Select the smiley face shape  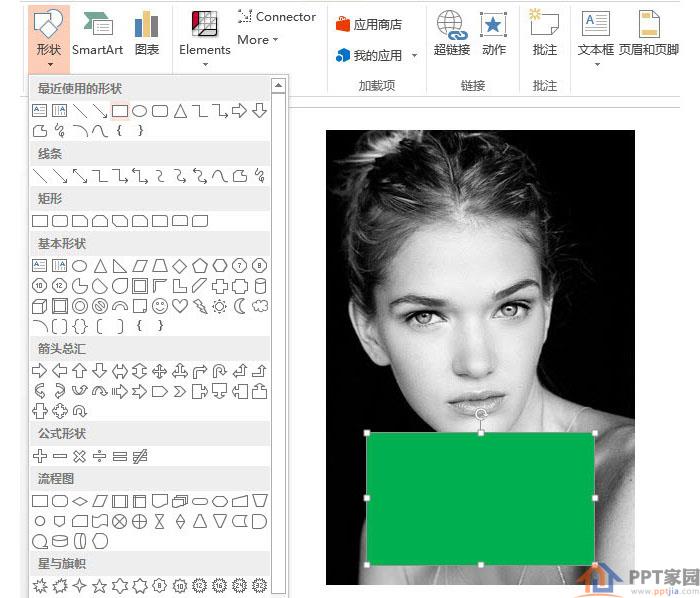160,306
